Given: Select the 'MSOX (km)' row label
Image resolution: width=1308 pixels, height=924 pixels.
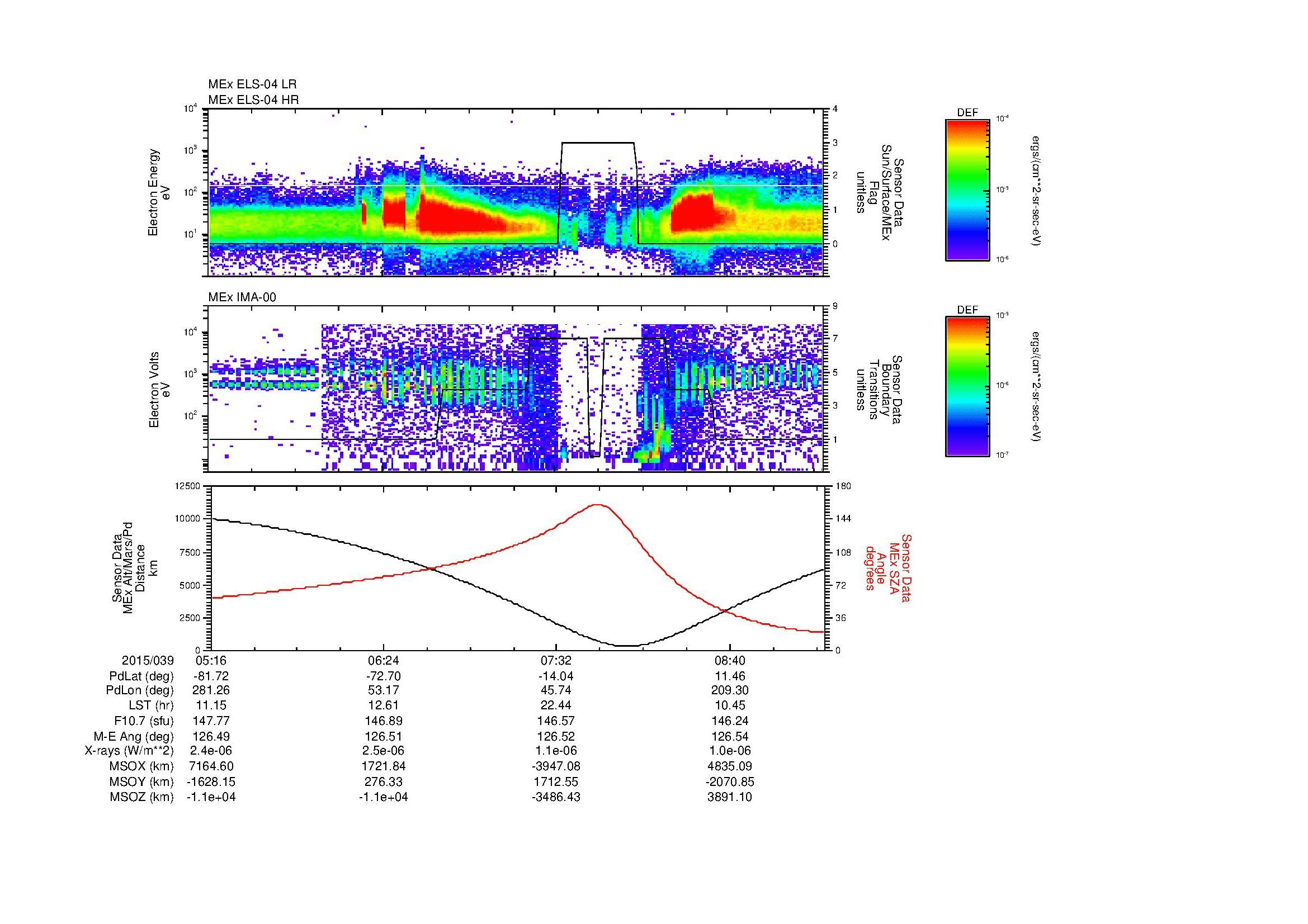Looking at the screenshot, I should [142, 766].
